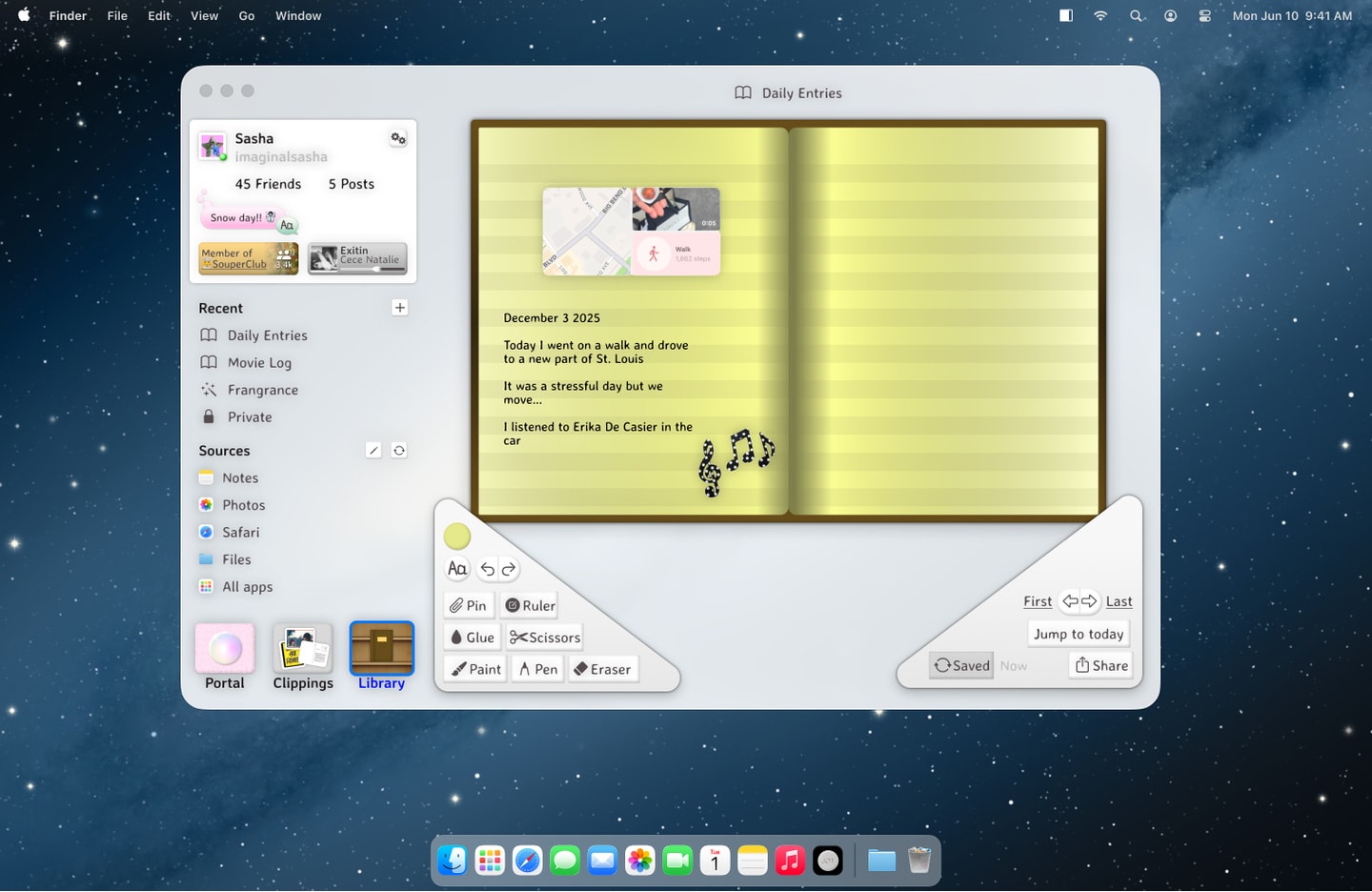Go to previous page with left arrow
The width and height of the screenshot is (1372, 892).
pos(1070,601)
